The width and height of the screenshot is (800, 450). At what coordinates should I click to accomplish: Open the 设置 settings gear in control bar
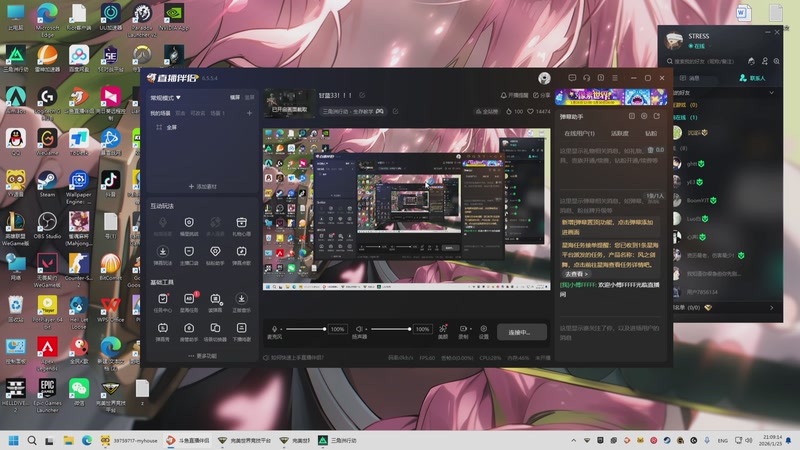click(x=484, y=331)
